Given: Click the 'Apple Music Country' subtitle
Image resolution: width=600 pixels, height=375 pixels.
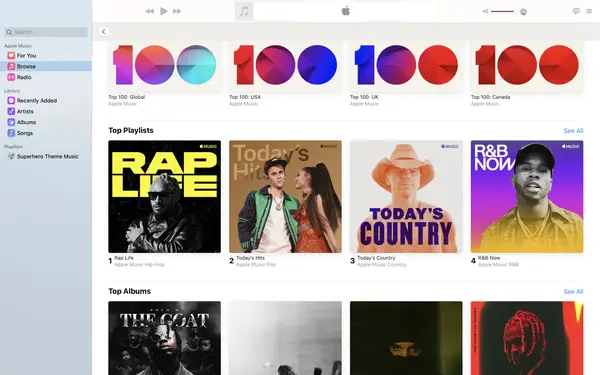Looking at the screenshot, I should click(382, 264).
